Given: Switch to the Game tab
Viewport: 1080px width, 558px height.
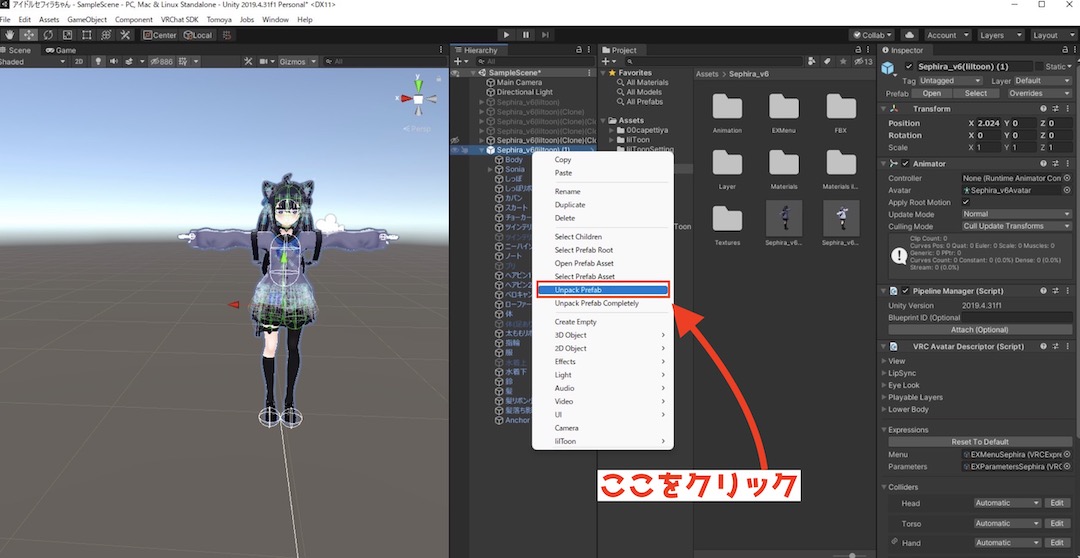Looking at the screenshot, I should [61, 50].
